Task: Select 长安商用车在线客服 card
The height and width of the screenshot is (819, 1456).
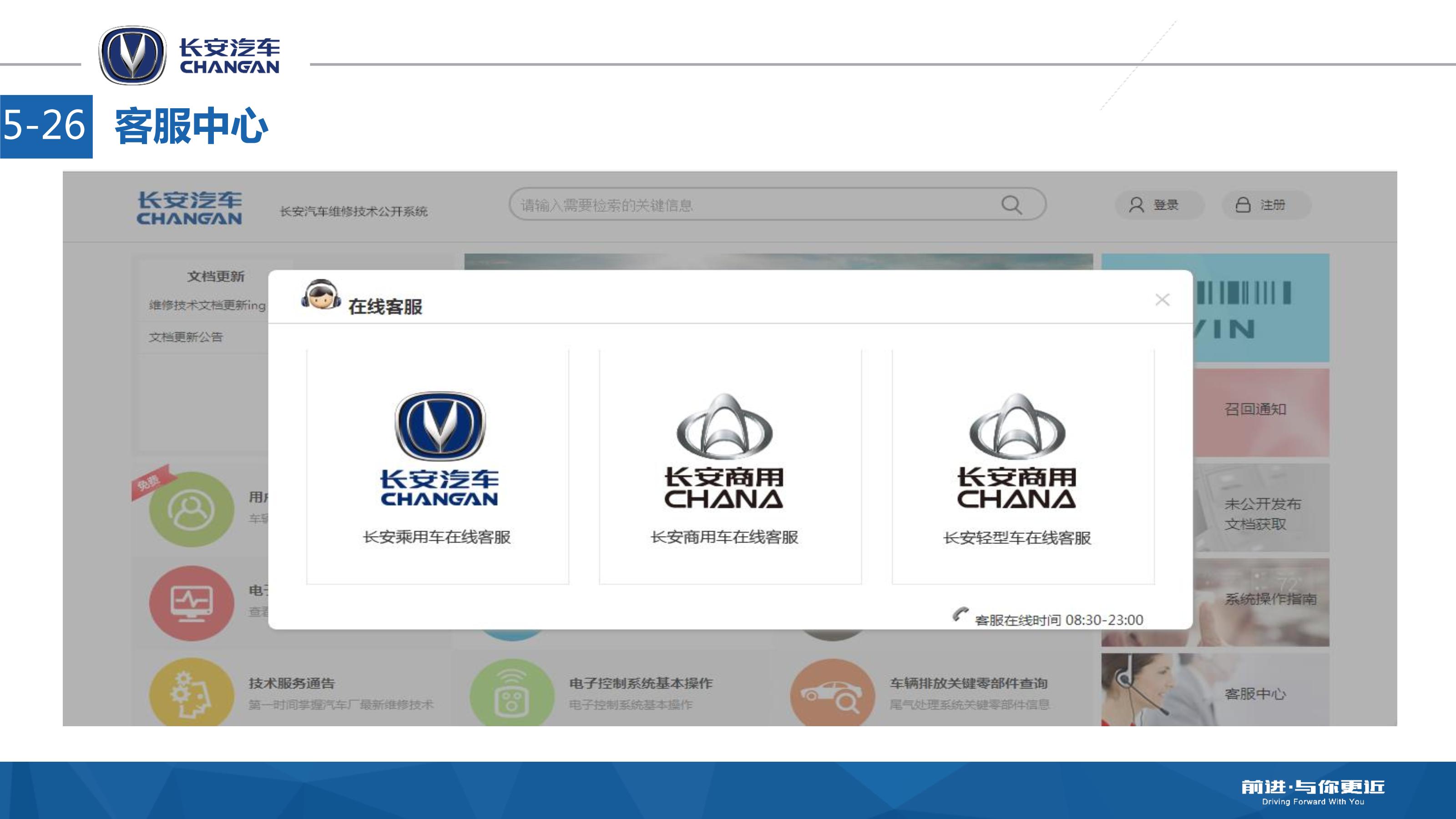Action: (730, 467)
